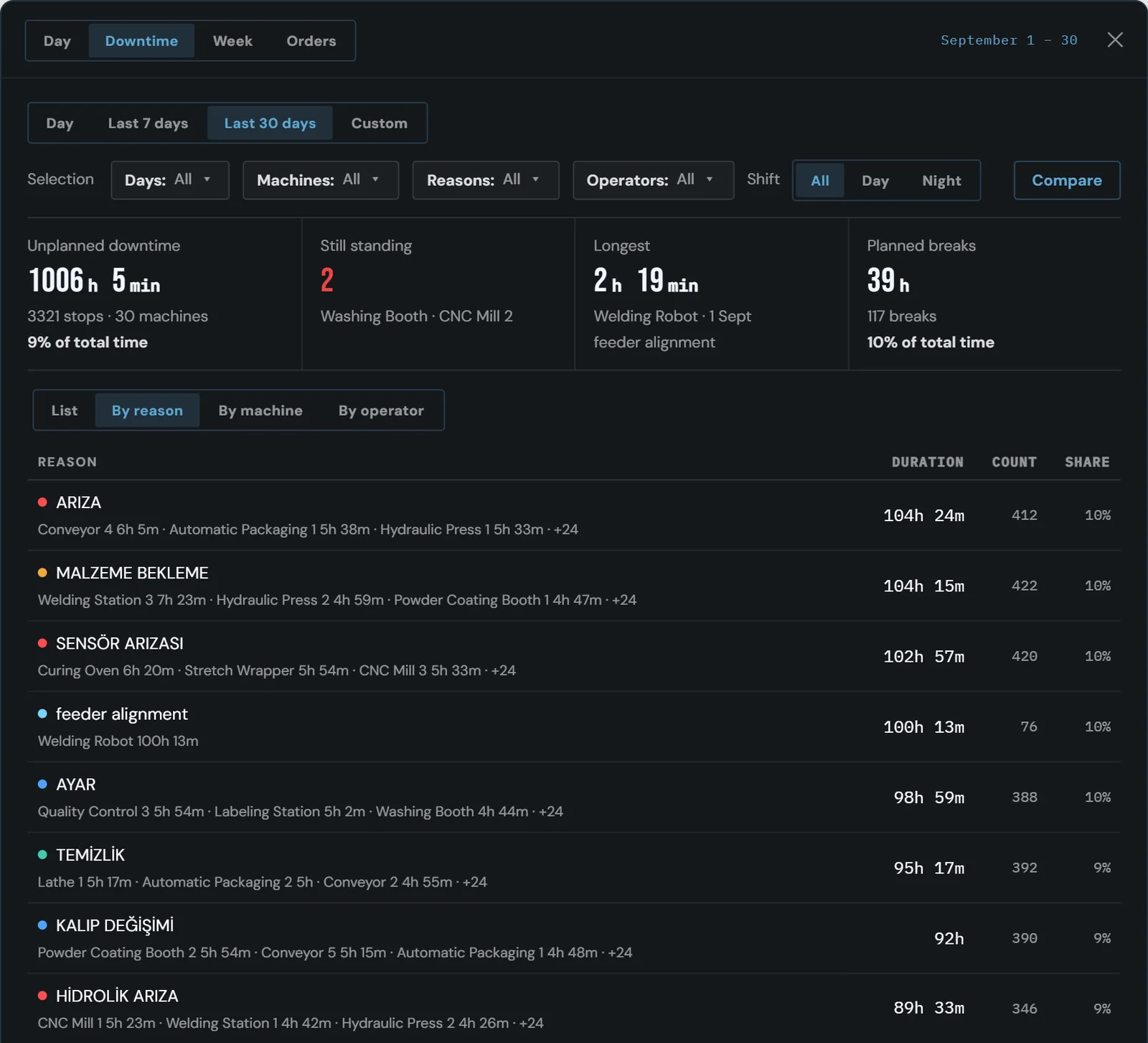The image size is (1148, 1043).
Task: Click the Planned breaks 39h value
Action: [888, 280]
